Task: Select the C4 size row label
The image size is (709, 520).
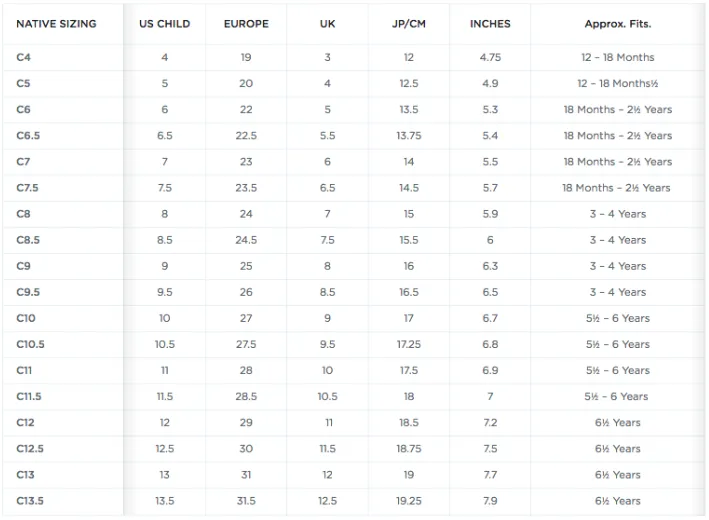Action: 24,57
